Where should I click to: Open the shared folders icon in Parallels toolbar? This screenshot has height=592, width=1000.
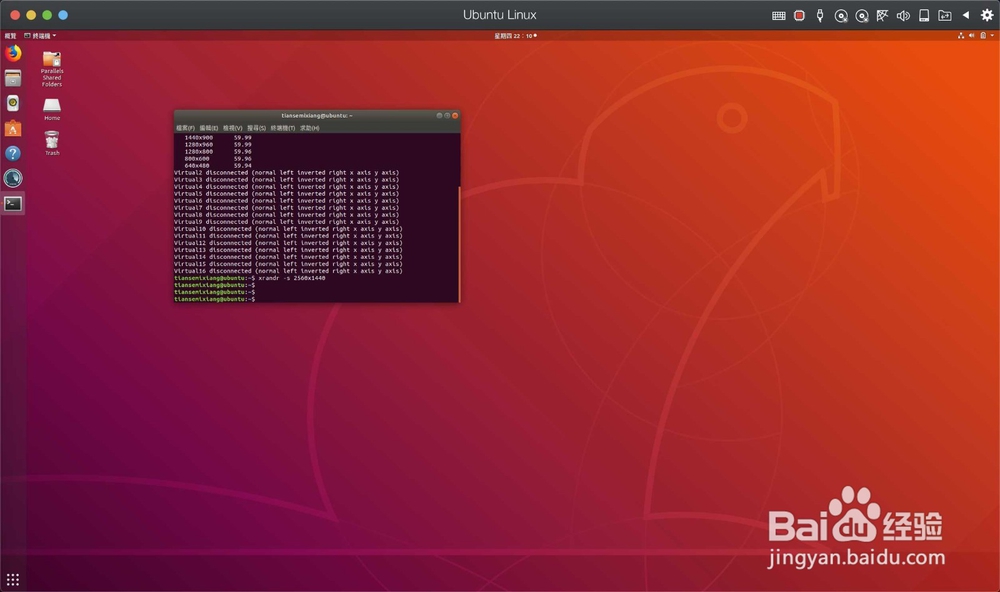click(x=945, y=15)
